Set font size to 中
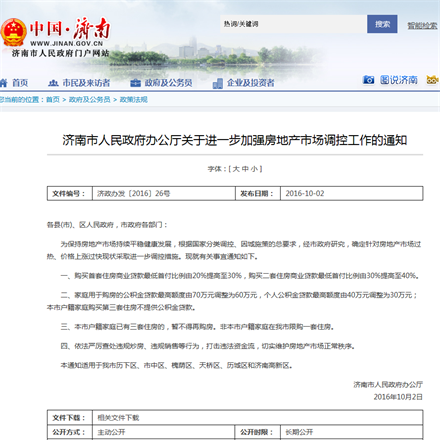Viewport: 440px width, 440px height. pos(245,169)
